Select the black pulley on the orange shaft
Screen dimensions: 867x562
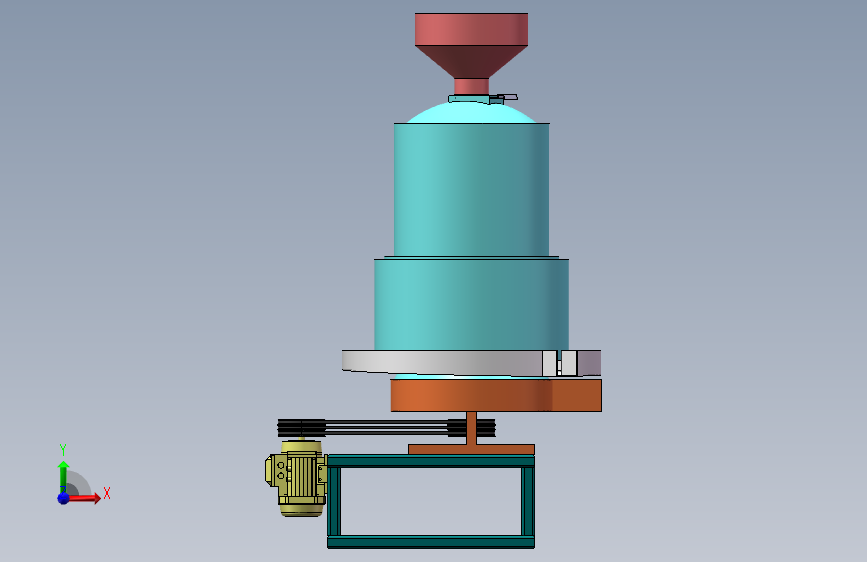471,428
